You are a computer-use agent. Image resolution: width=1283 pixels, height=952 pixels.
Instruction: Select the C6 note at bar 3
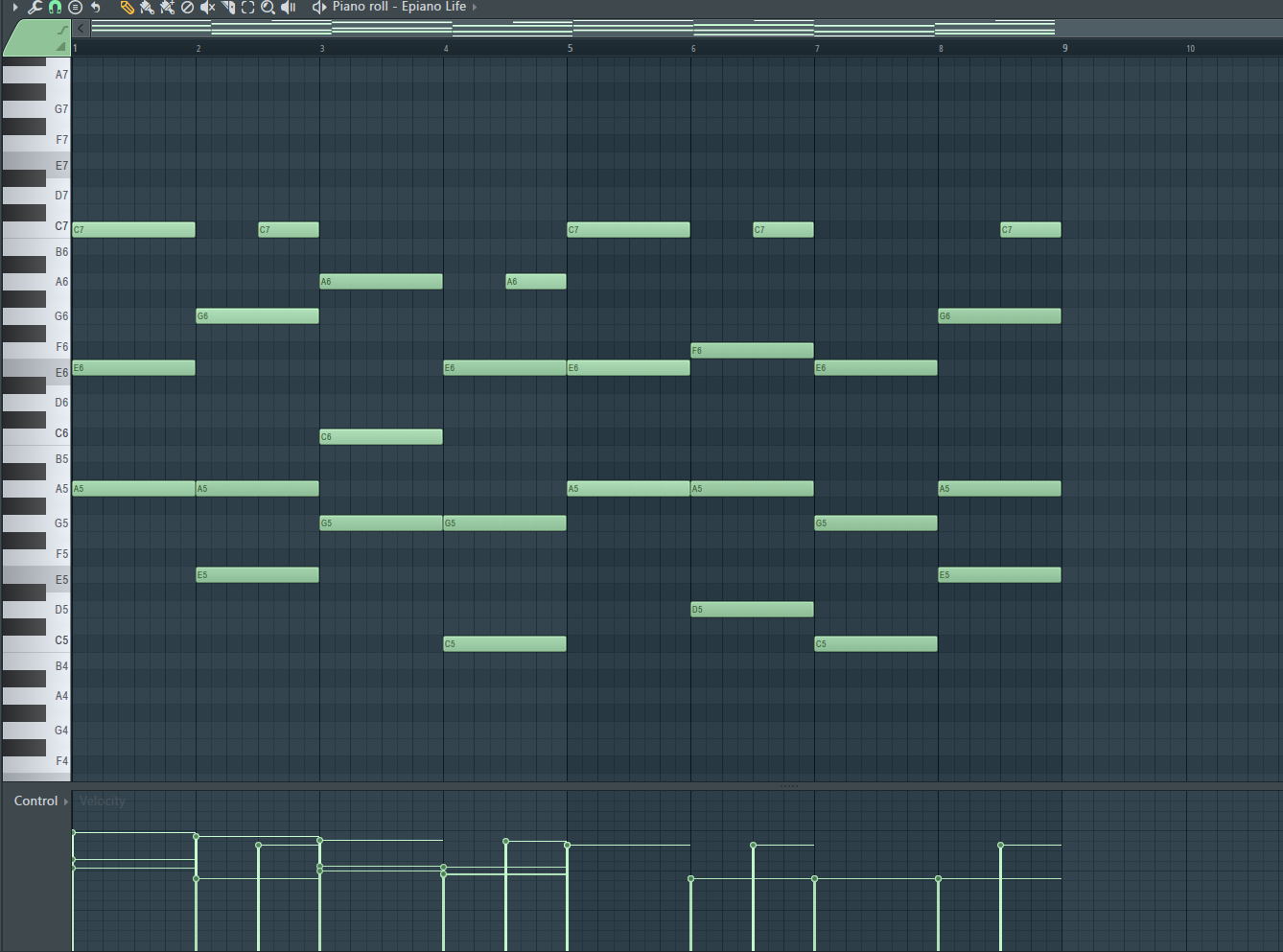(x=381, y=436)
